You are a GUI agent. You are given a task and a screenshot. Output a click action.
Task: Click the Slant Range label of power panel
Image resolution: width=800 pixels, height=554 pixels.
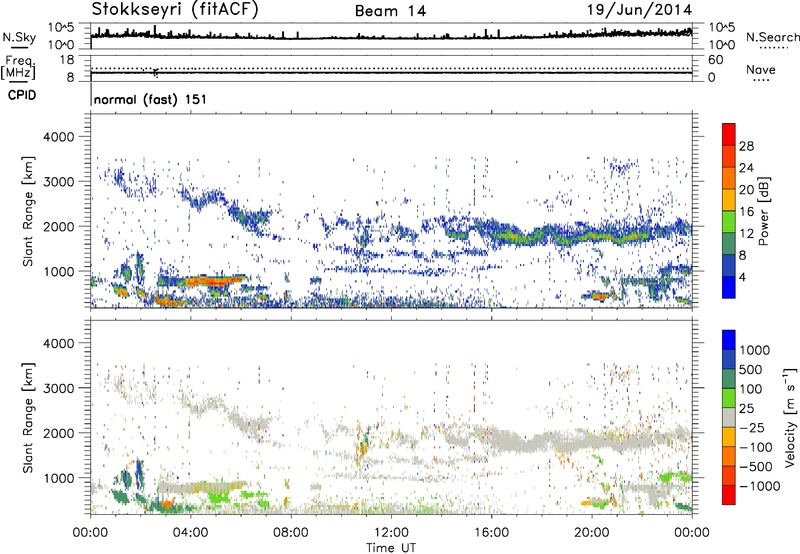(x=28, y=211)
